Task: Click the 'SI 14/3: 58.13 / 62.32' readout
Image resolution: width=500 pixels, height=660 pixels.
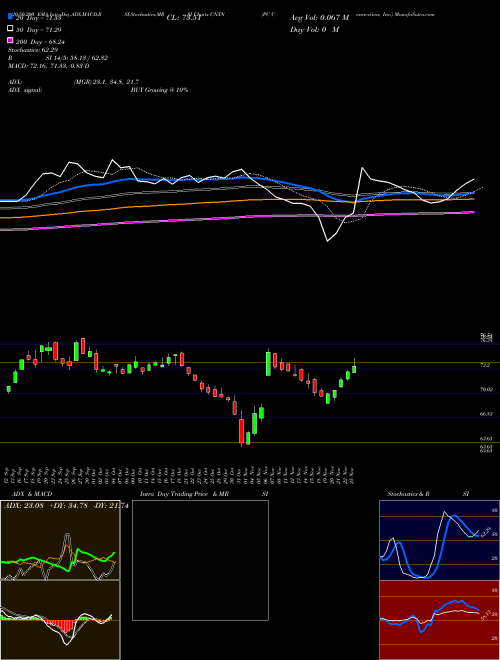Action: point(77,58)
